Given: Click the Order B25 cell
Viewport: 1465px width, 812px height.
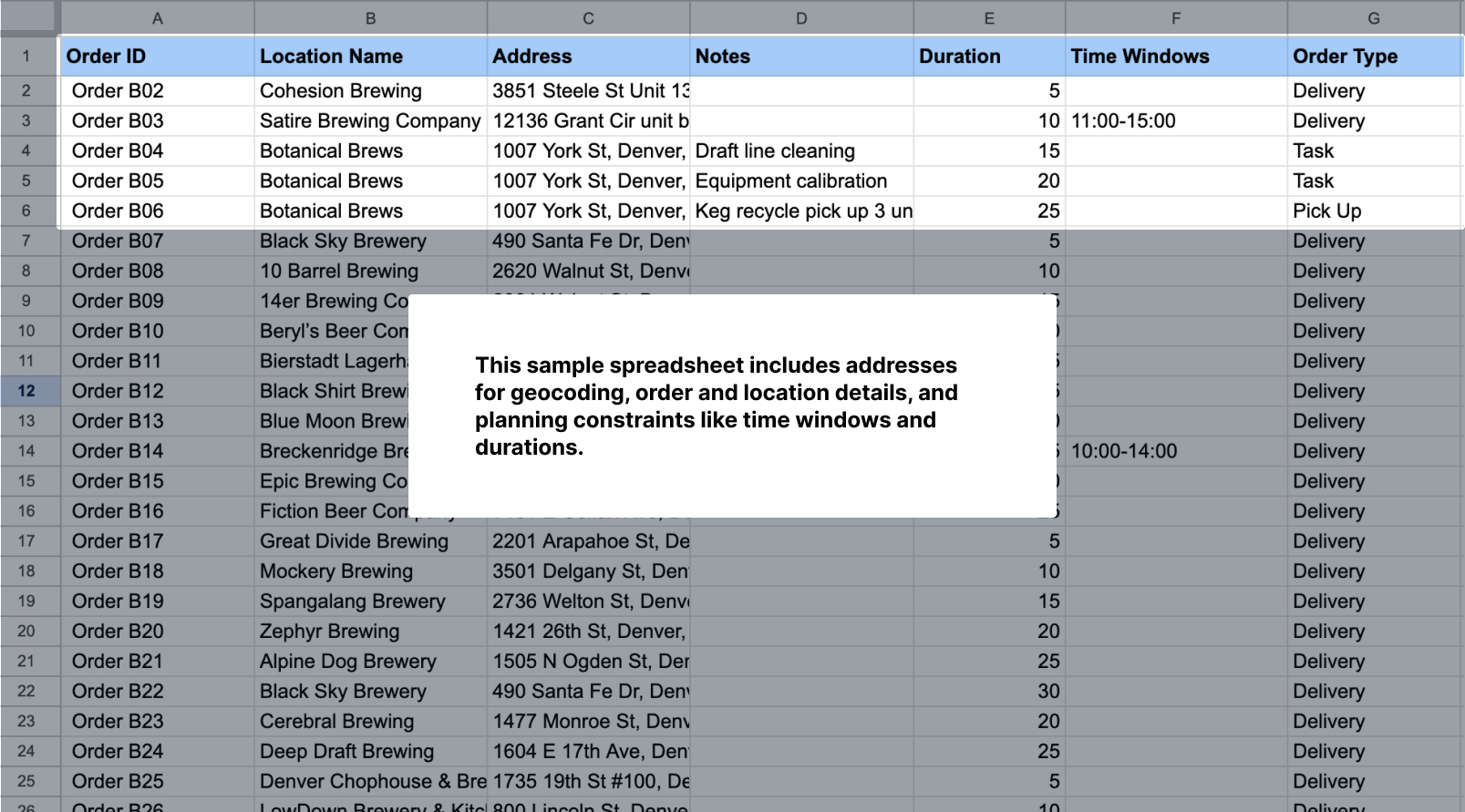Looking at the screenshot, I should 157,782.
